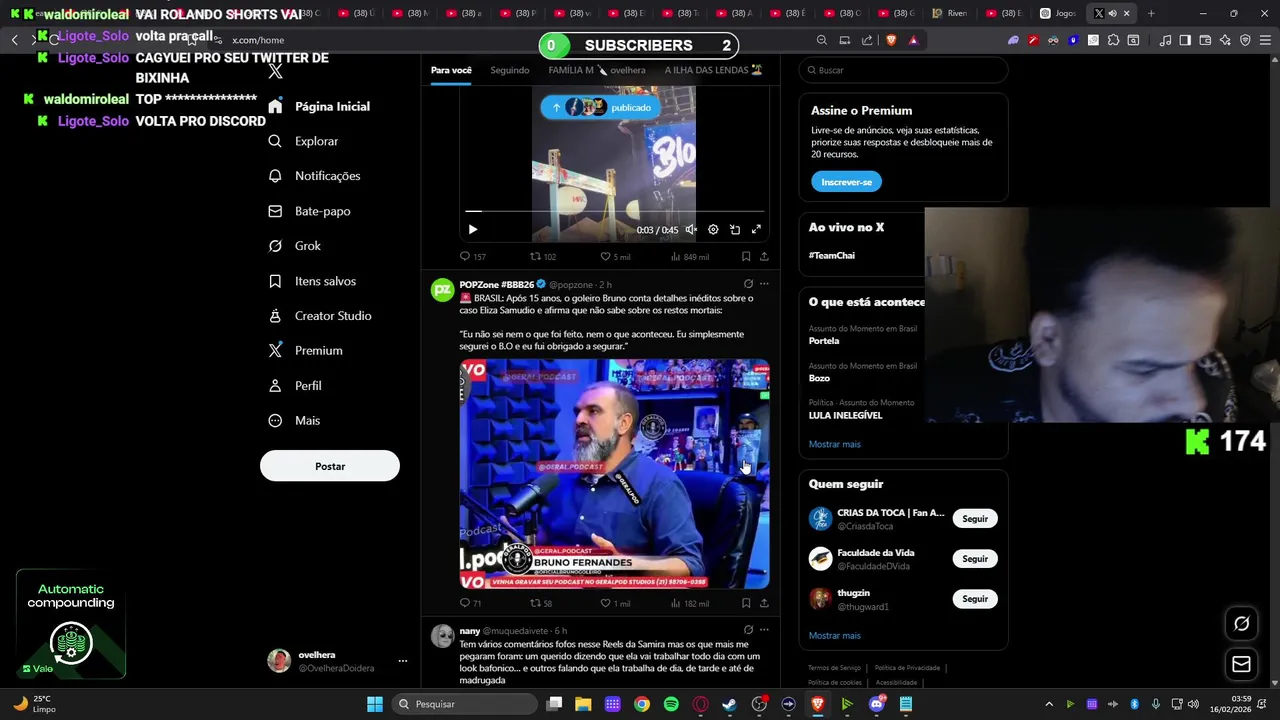Open the Windows Start menu
Screen dimensions: 1280x720
coord(375,704)
